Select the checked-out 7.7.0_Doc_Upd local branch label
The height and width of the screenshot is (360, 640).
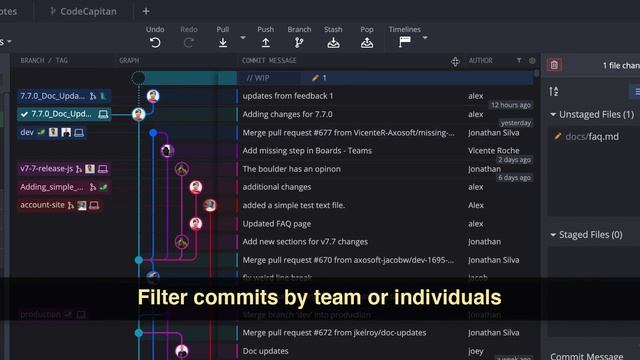point(64,114)
